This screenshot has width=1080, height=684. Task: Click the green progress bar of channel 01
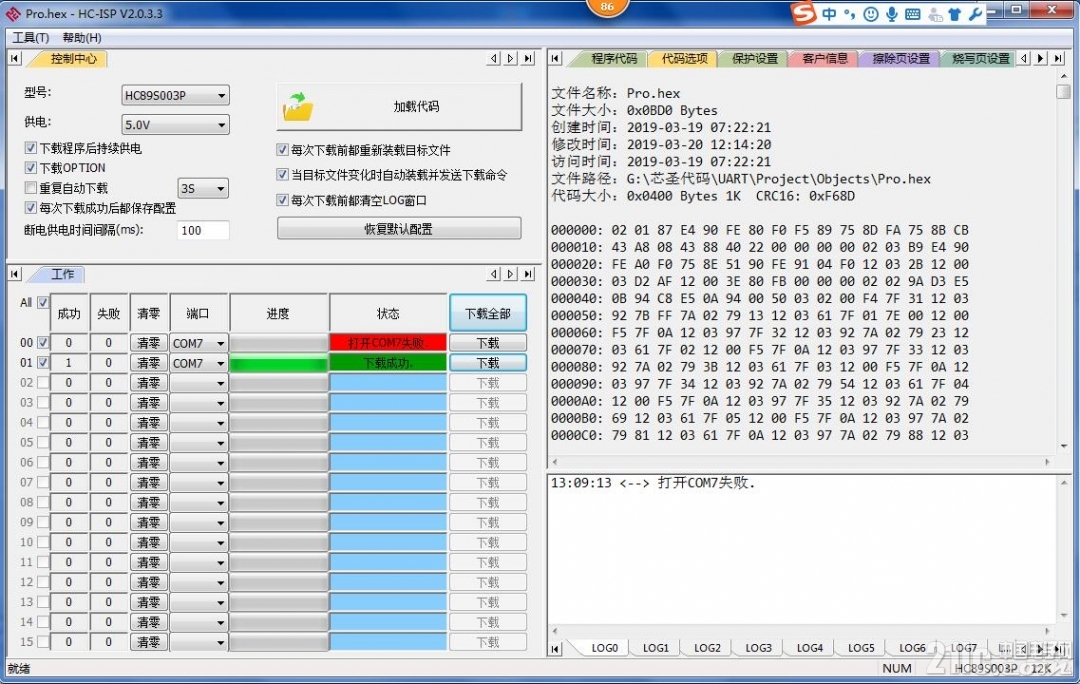[278, 363]
